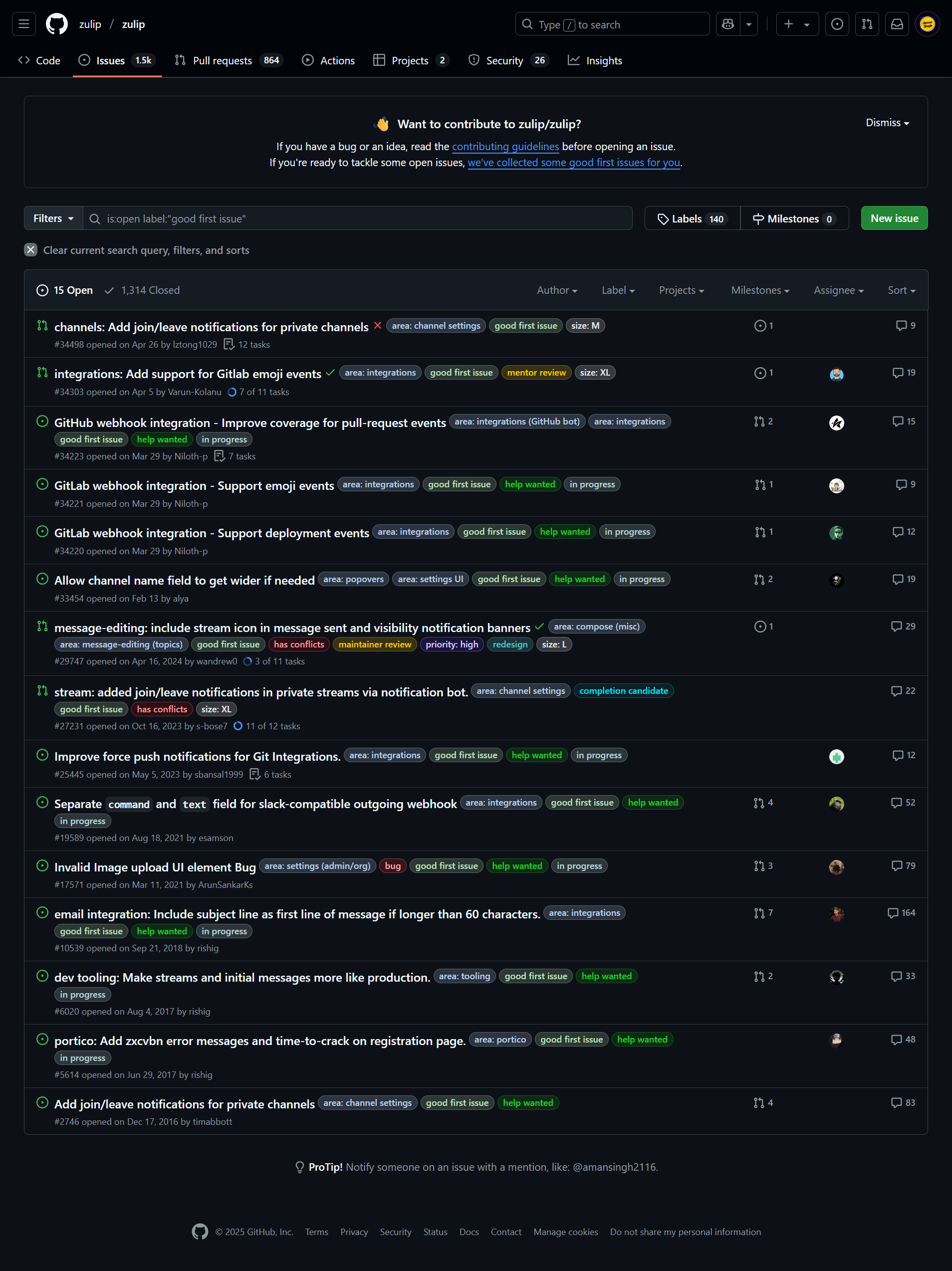Open your profile avatar menu
This screenshot has height=1271, width=952.
point(927,23)
